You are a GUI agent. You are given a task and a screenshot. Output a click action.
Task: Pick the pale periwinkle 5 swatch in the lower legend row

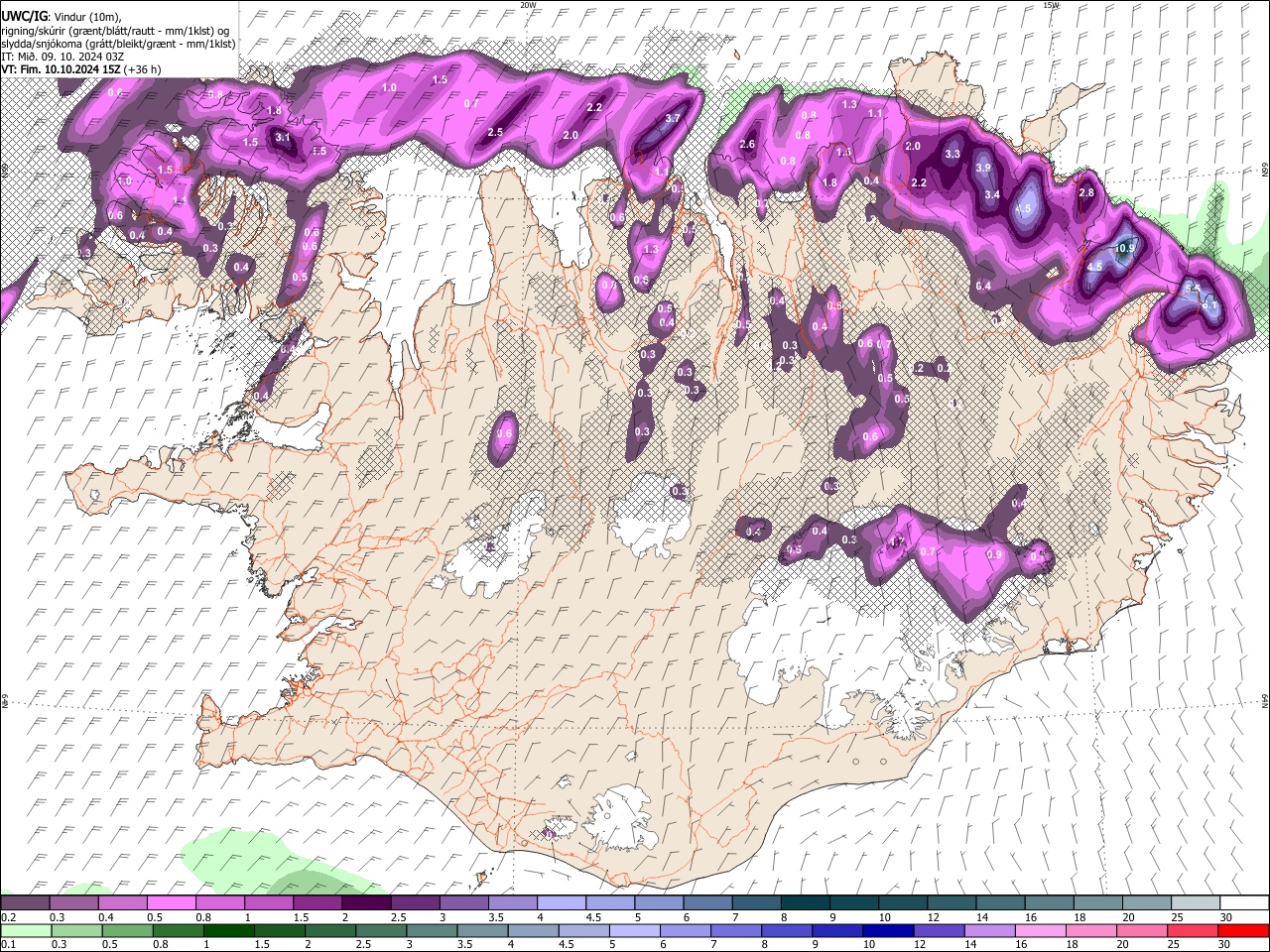tap(634, 930)
